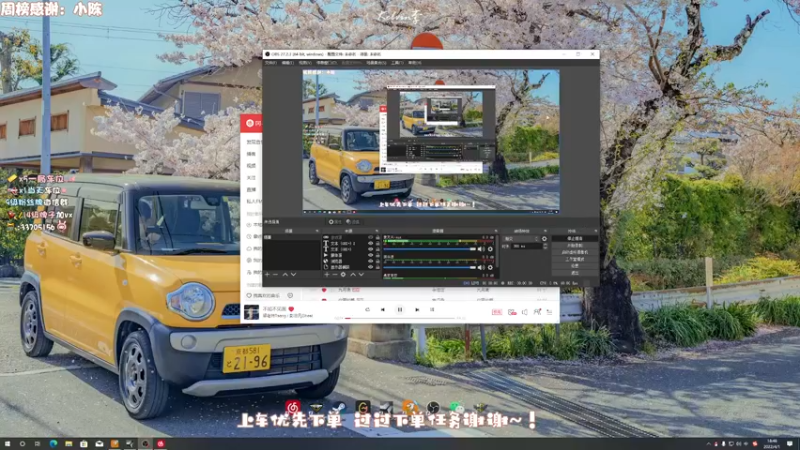The image size is (800, 450).
Task: Hide the 文本 (GDI+) 2 source
Action: click(370, 243)
